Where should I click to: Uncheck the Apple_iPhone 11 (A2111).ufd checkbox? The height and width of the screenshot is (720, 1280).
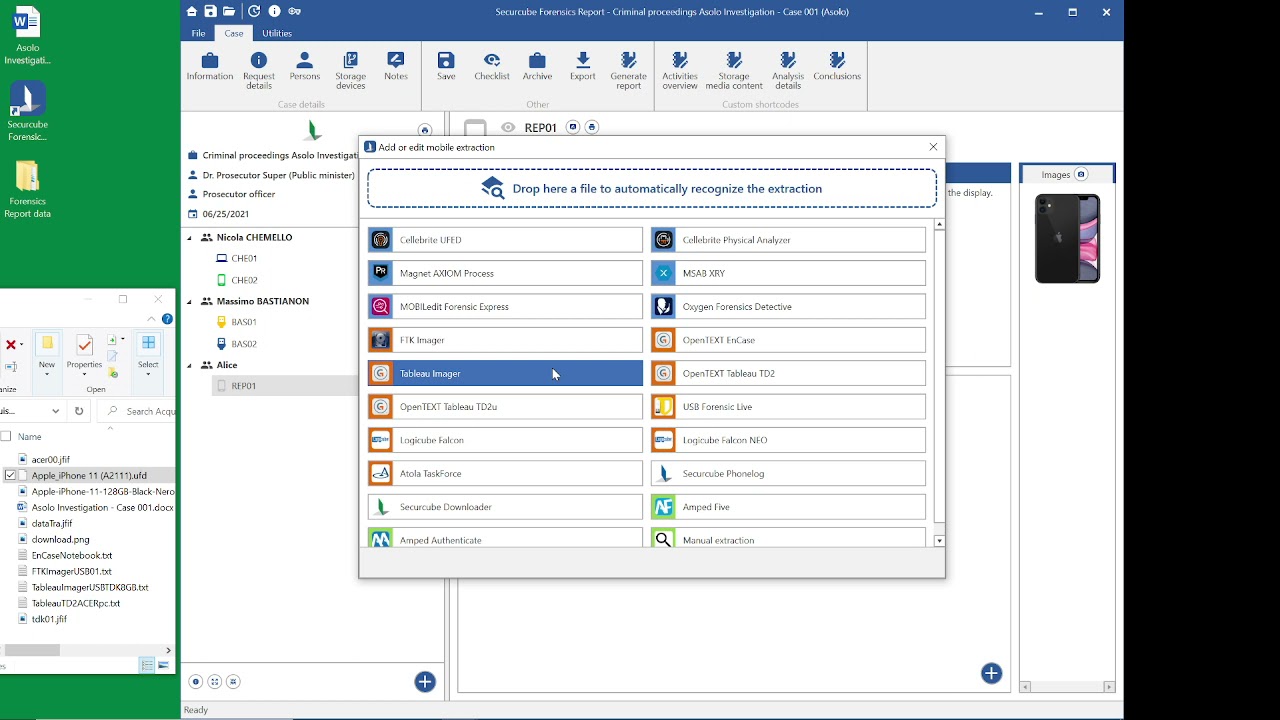pos(11,476)
